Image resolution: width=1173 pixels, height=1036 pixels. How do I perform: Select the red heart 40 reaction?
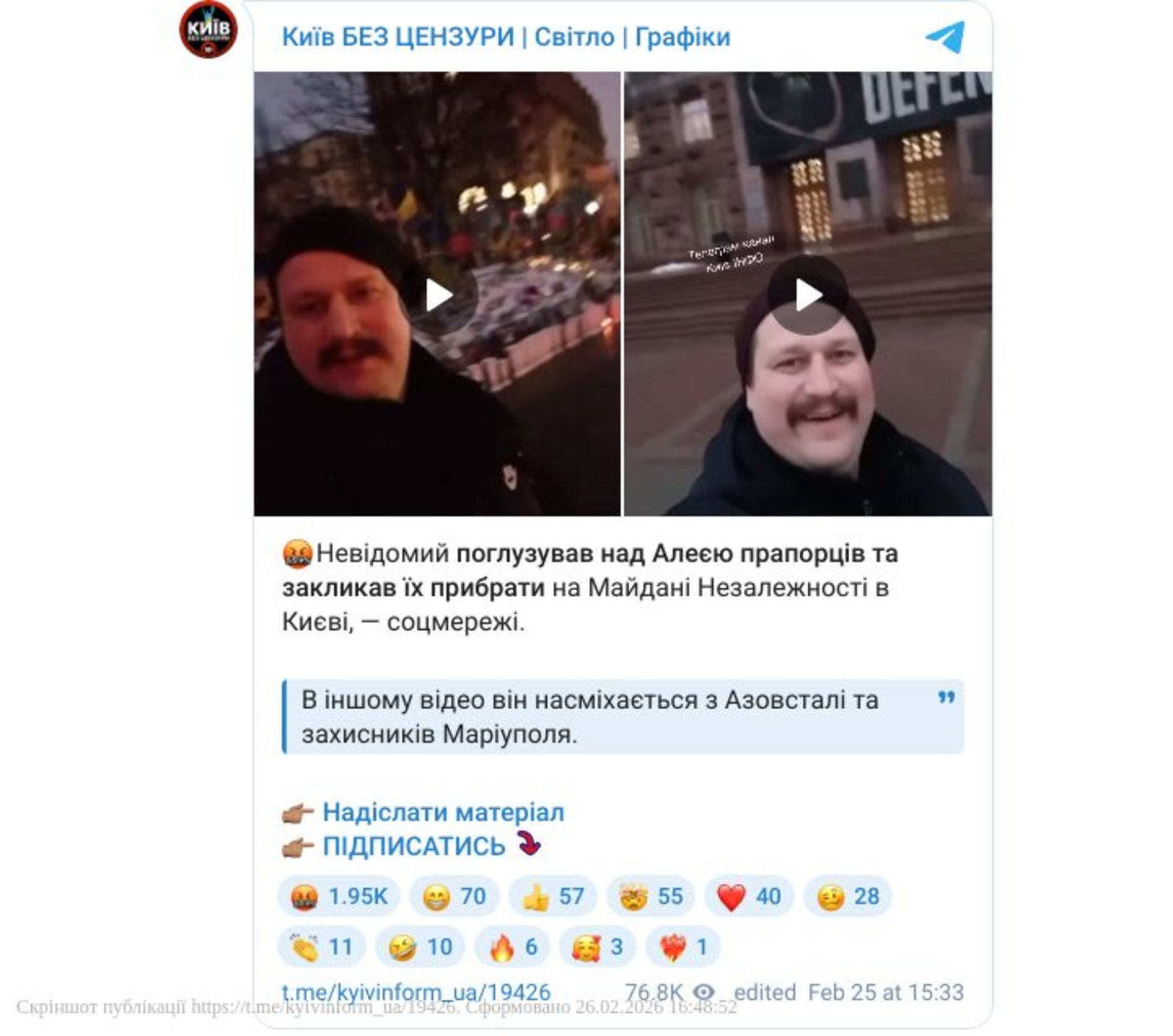tap(749, 896)
